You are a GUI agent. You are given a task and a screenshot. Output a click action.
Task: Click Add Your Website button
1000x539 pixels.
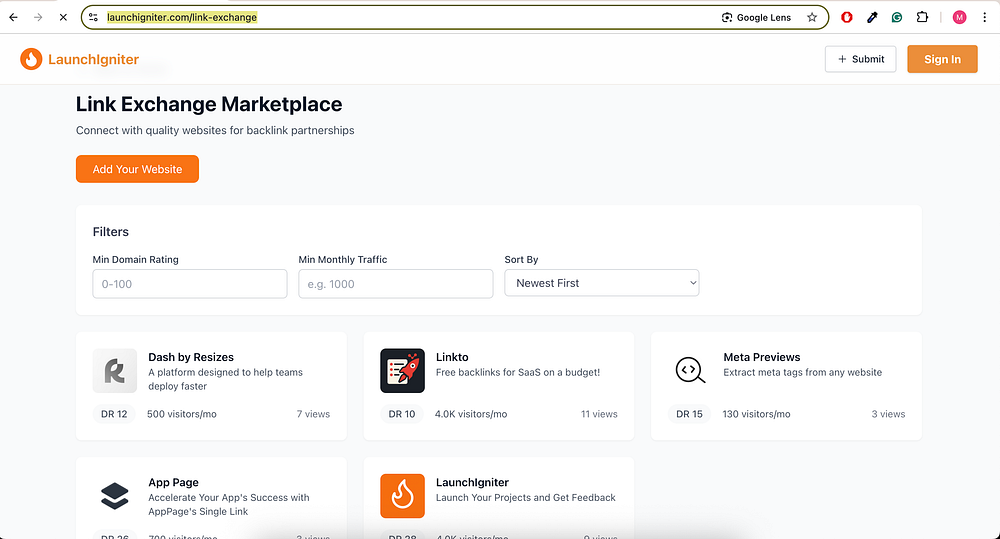point(137,169)
